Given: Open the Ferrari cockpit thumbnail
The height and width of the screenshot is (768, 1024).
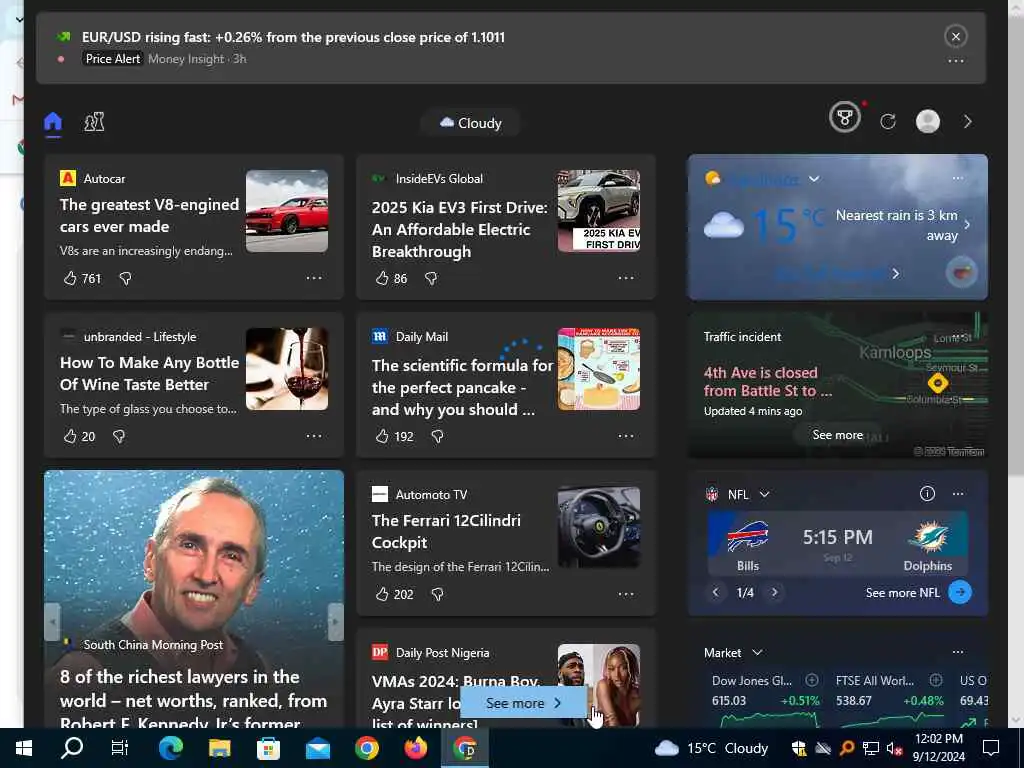Looking at the screenshot, I should (x=599, y=527).
